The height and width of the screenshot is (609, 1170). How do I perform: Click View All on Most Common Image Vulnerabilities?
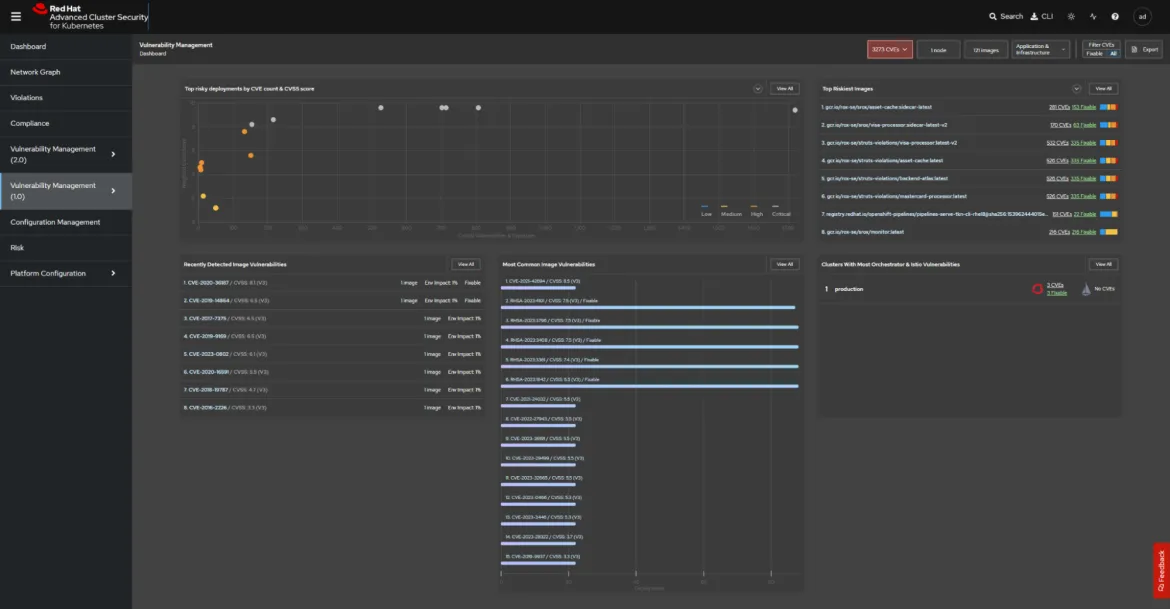pos(784,264)
